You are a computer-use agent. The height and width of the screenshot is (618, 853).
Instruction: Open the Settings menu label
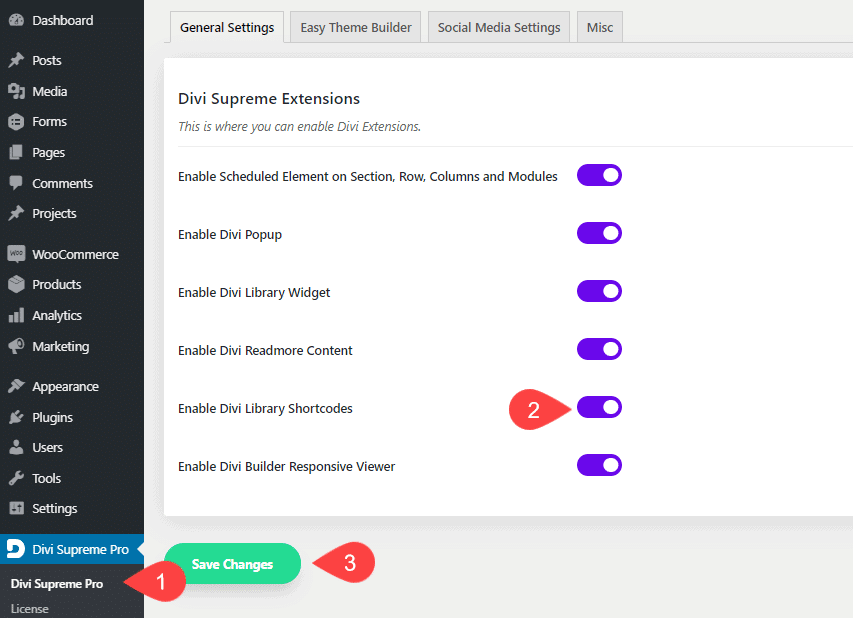pos(55,509)
